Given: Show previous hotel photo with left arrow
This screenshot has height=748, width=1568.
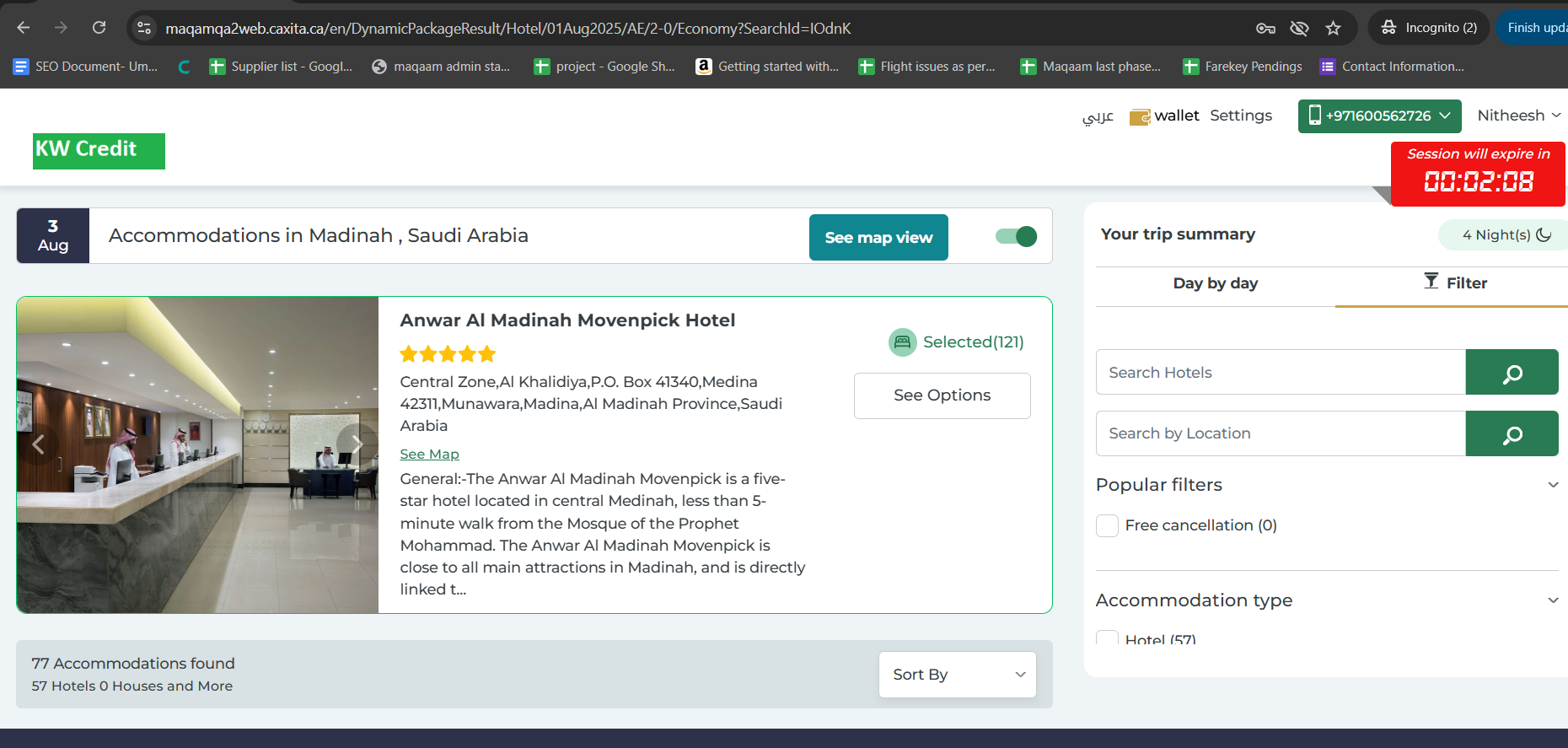Looking at the screenshot, I should tap(38, 444).
